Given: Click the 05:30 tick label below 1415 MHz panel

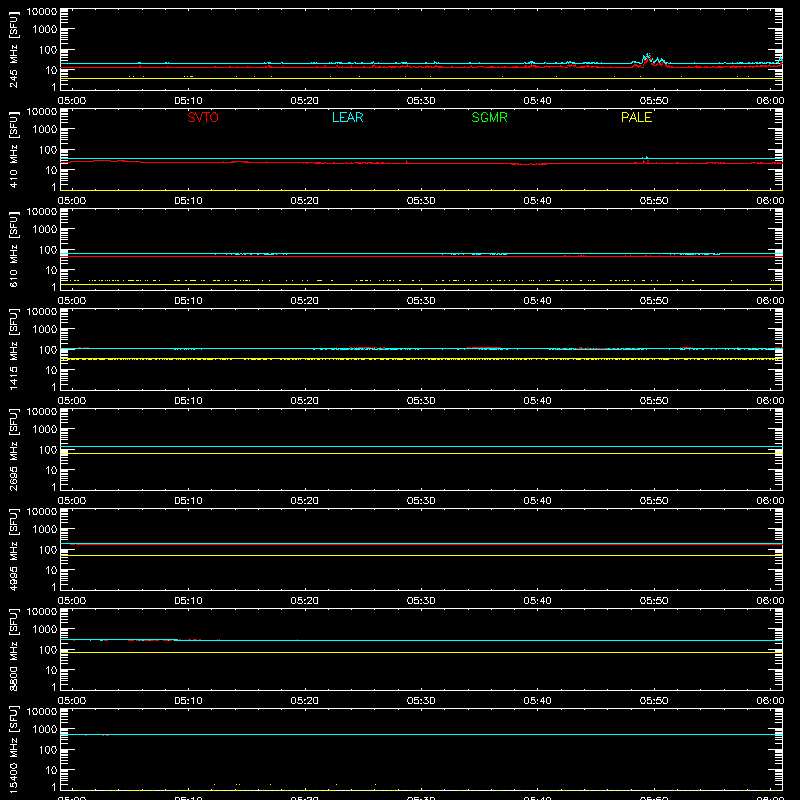Looking at the screenshot, I should tap(421, 401).
